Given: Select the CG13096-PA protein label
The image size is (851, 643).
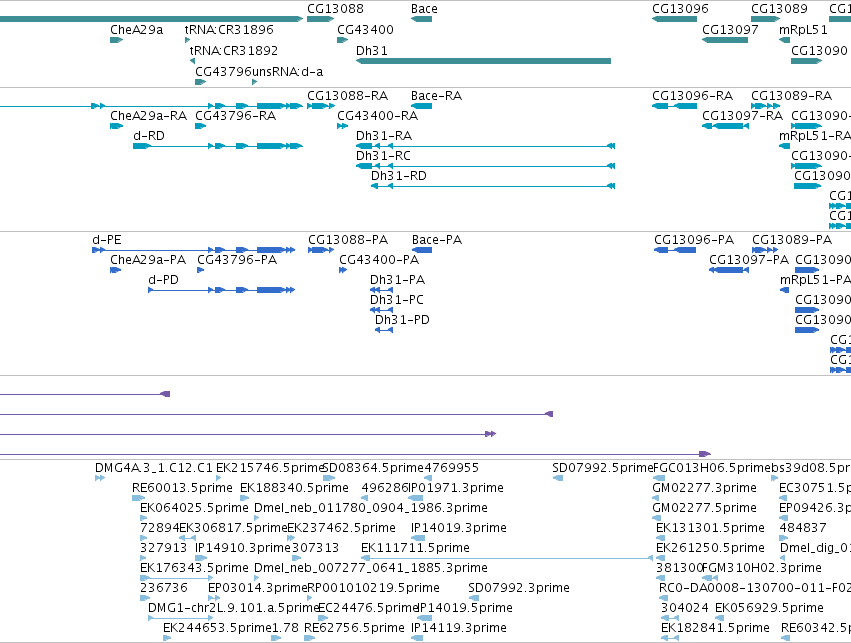Looking at the screenshot, I should [x=694, y=240].
